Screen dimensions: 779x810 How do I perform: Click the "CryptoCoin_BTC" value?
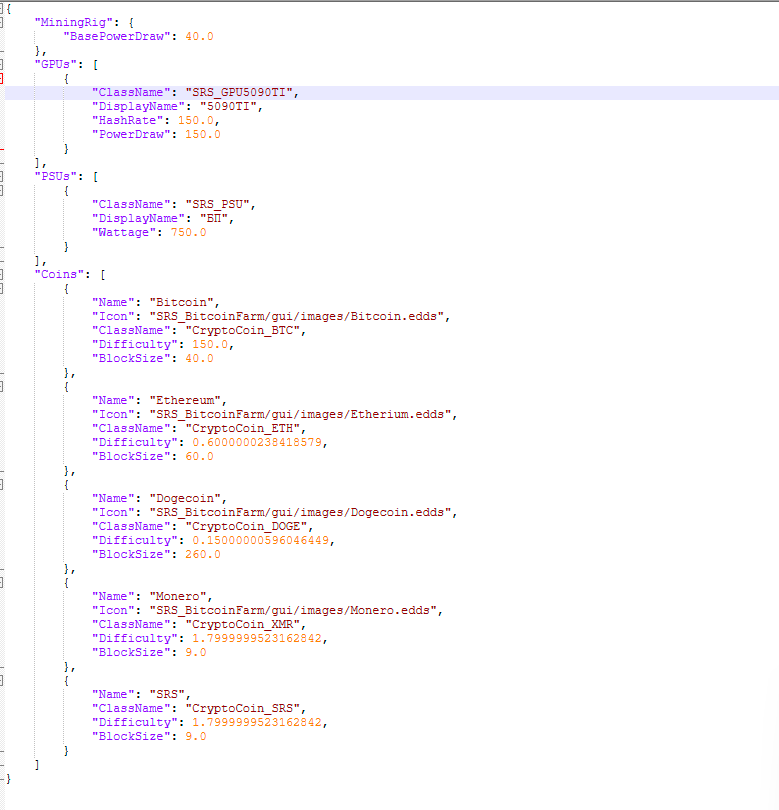pyautogui.click(x=242, y=330)
